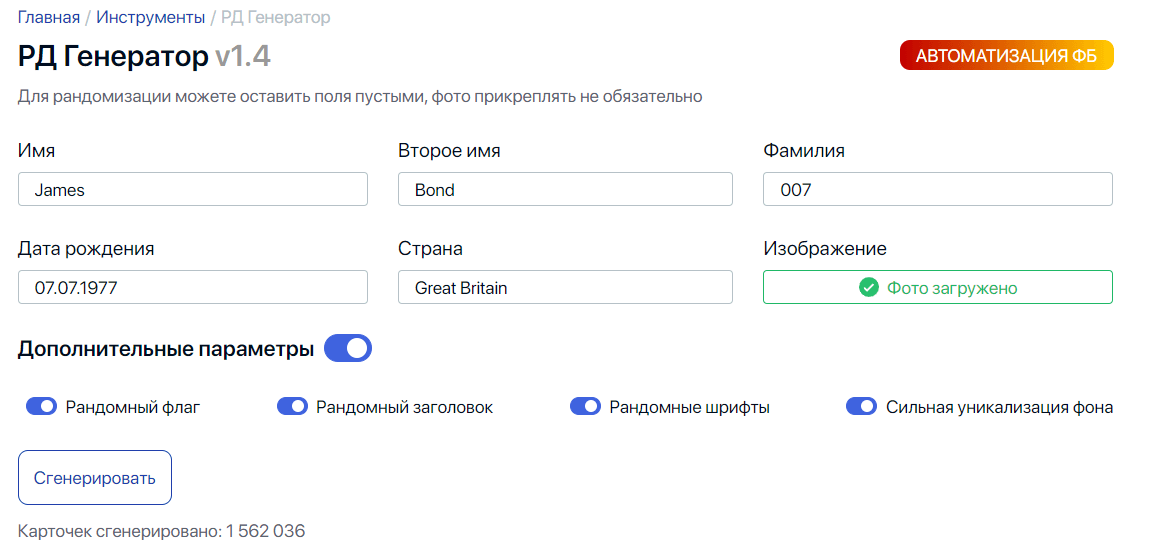This screenshot has width=1149, height=546.
Task: Click the Карточек сгенерировано counter text
Action: tap(161, 531)
